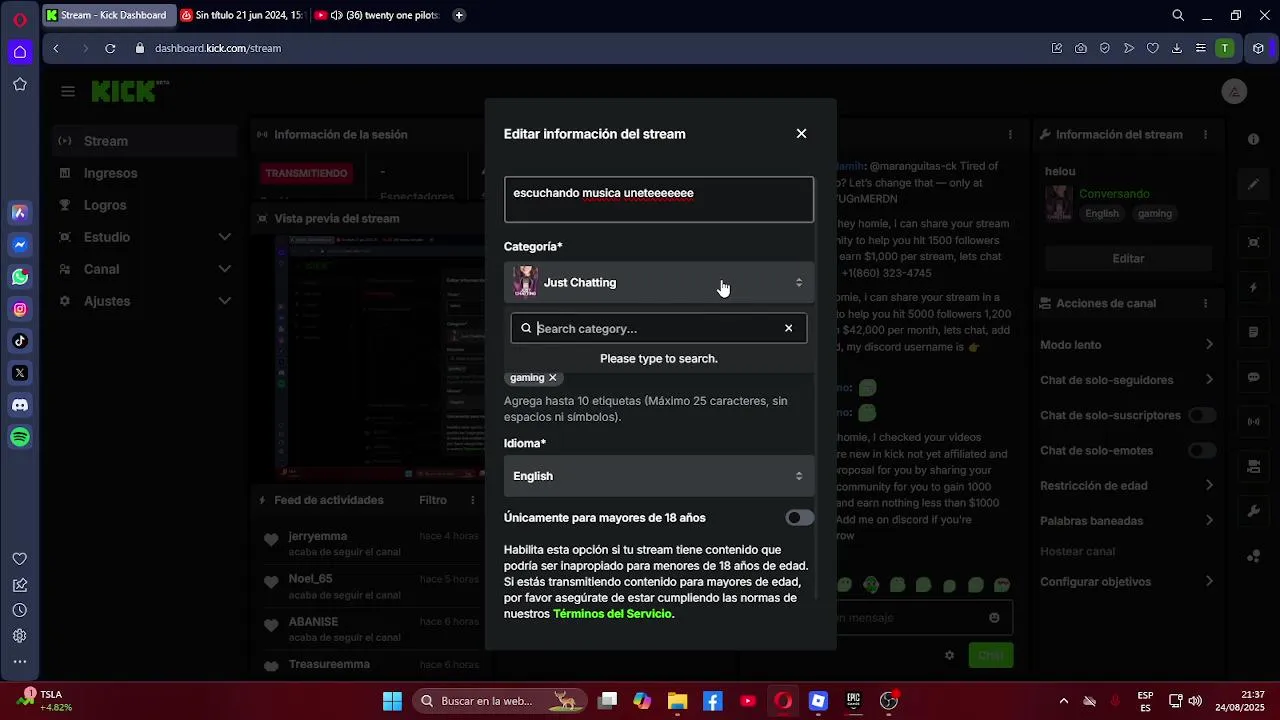Open Opera Messenger in sidebar
Viewport: 1280px width, 720px height.
coord(20,245)
